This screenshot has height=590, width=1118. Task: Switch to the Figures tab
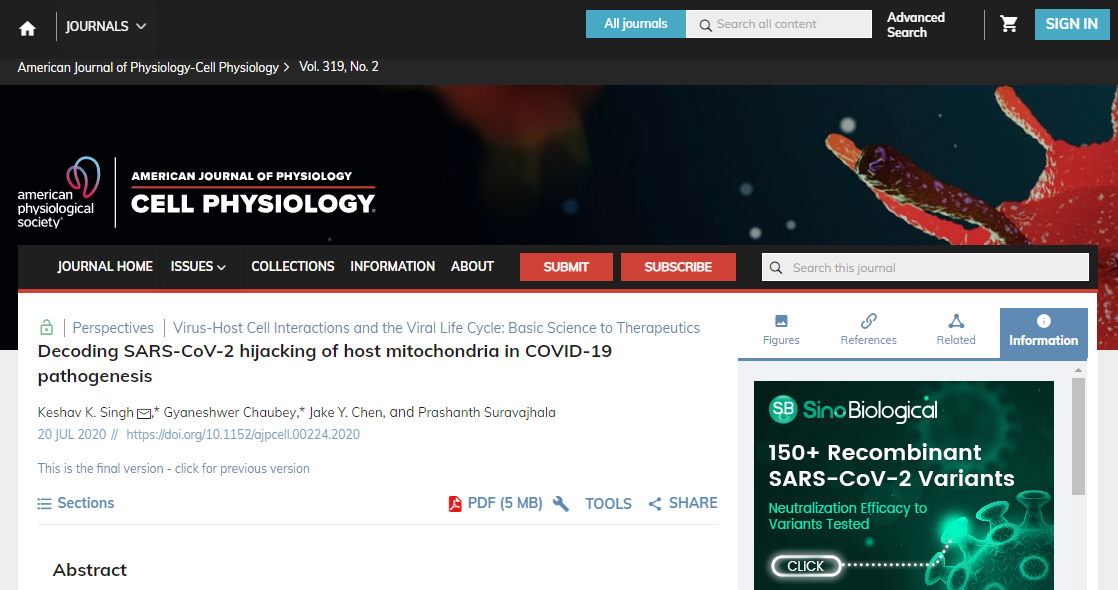[x=781, y=330]
